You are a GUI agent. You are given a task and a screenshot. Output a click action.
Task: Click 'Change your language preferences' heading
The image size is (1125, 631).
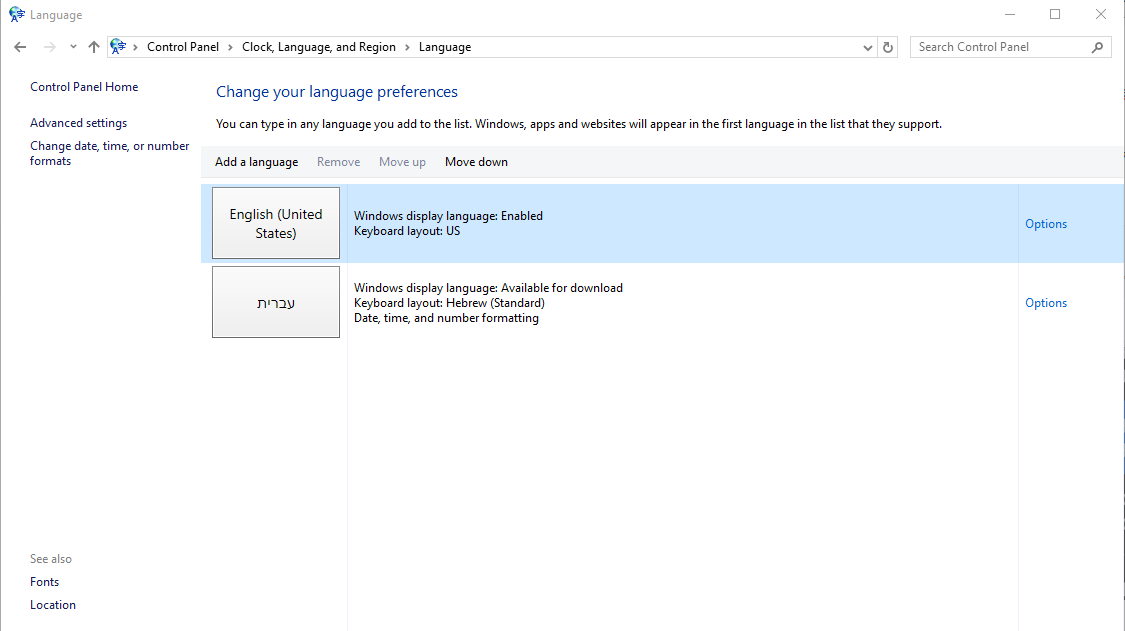click(336, 92)
